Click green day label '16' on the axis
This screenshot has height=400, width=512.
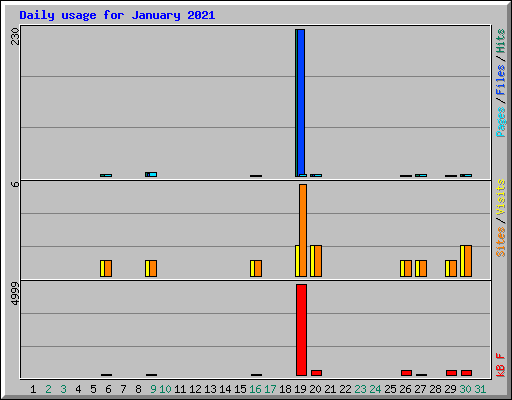(255, 389)
